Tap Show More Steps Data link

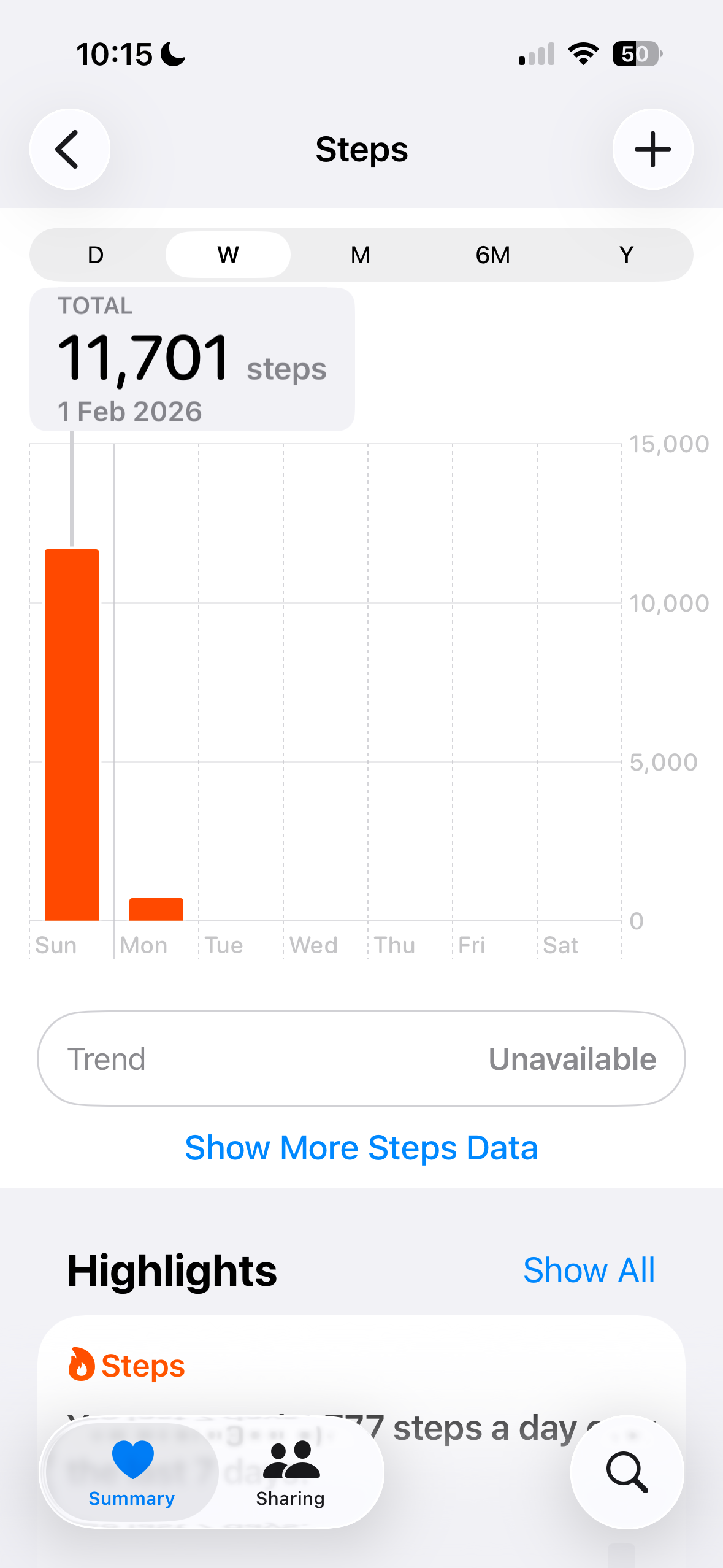(361, 1148)
